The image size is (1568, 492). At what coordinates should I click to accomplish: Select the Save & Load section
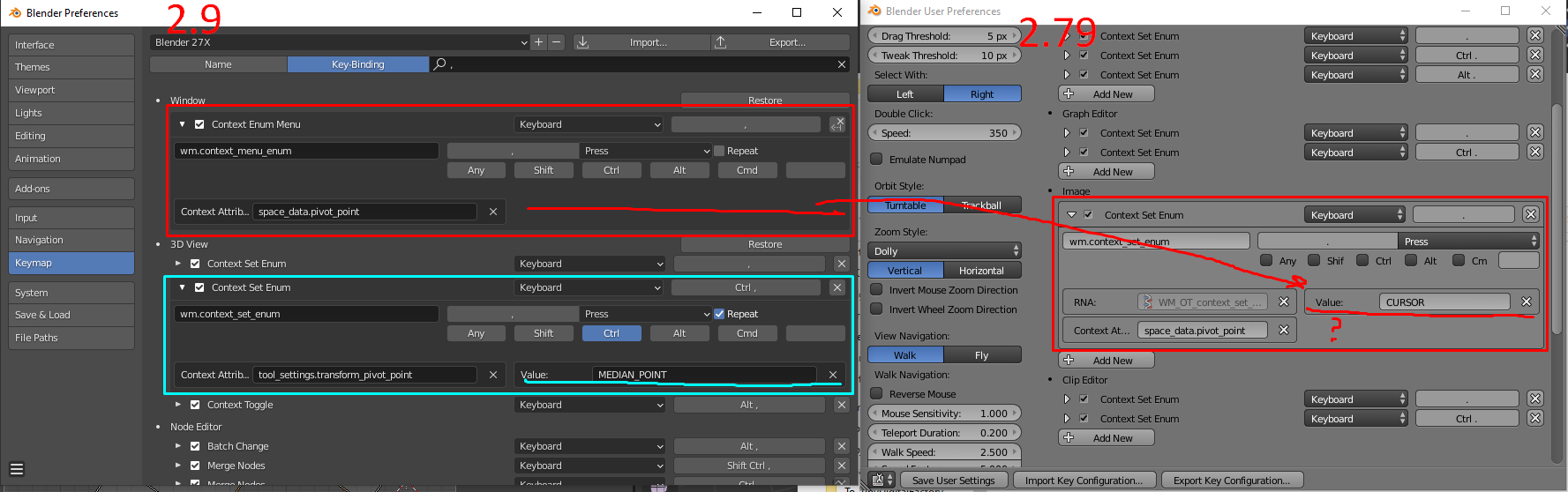[71, 315]
